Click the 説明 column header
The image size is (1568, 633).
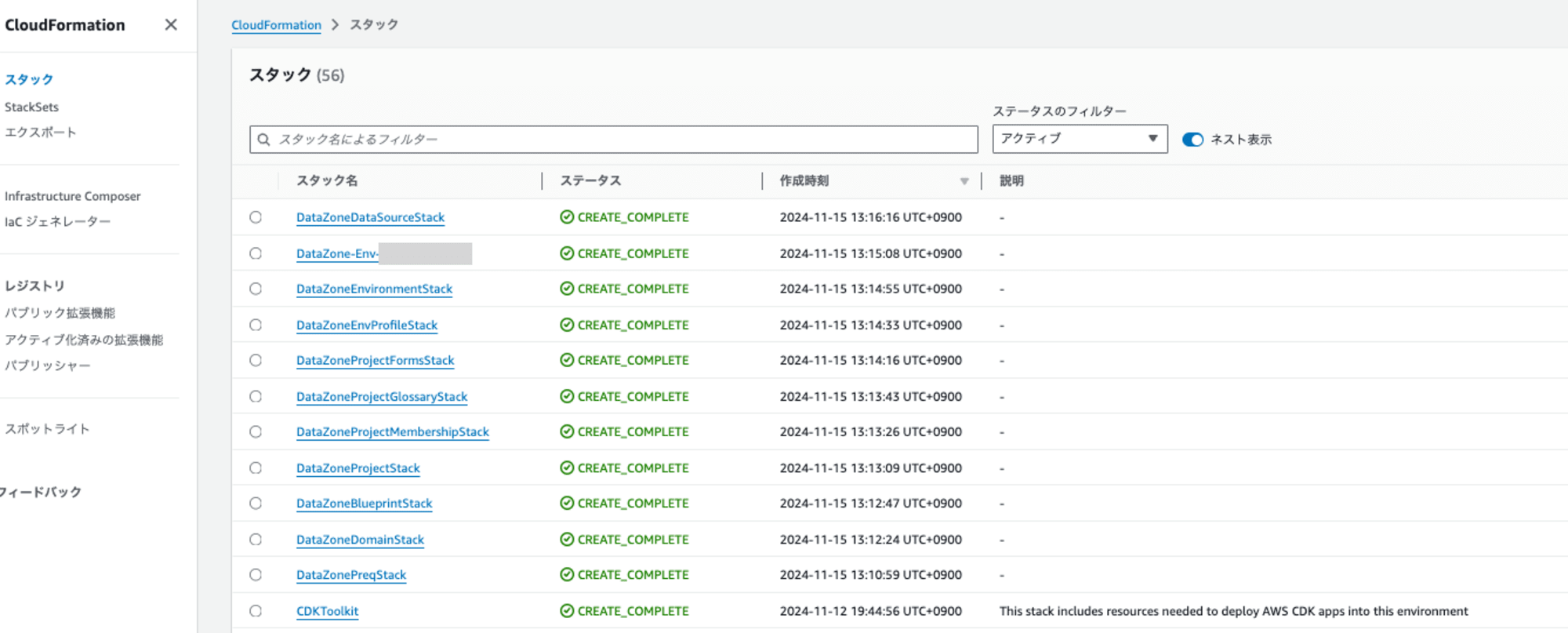click(x=1011, y=181)
